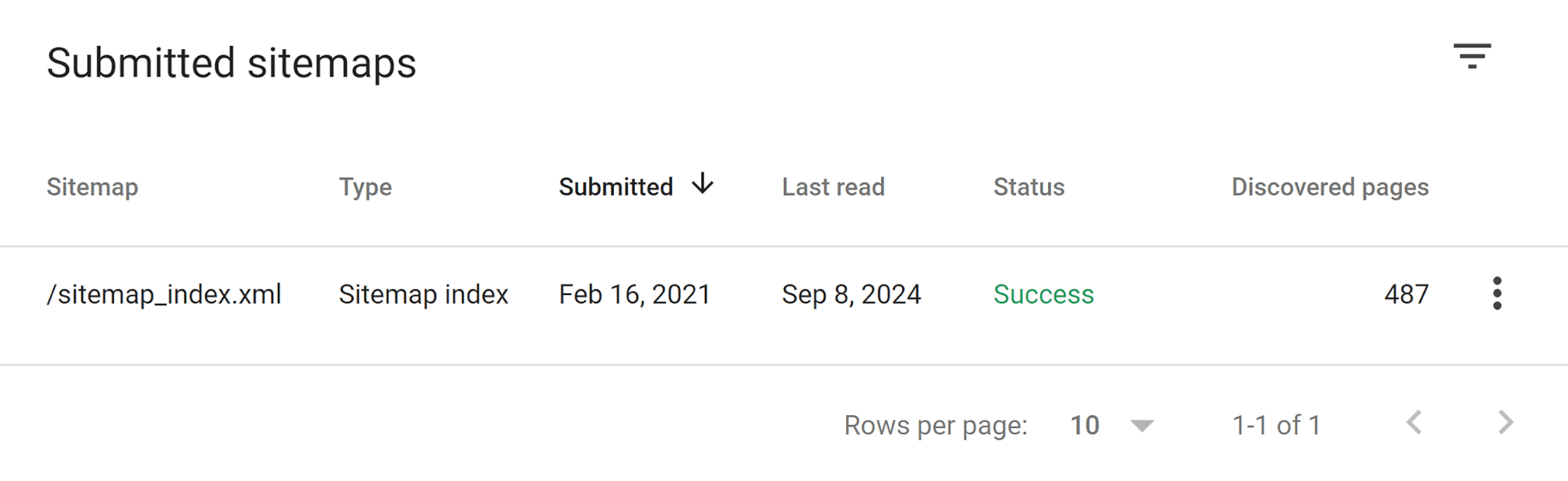Click the Sitemap index type cell
This screenshot has width=1568, height=481.
(423, 294)
